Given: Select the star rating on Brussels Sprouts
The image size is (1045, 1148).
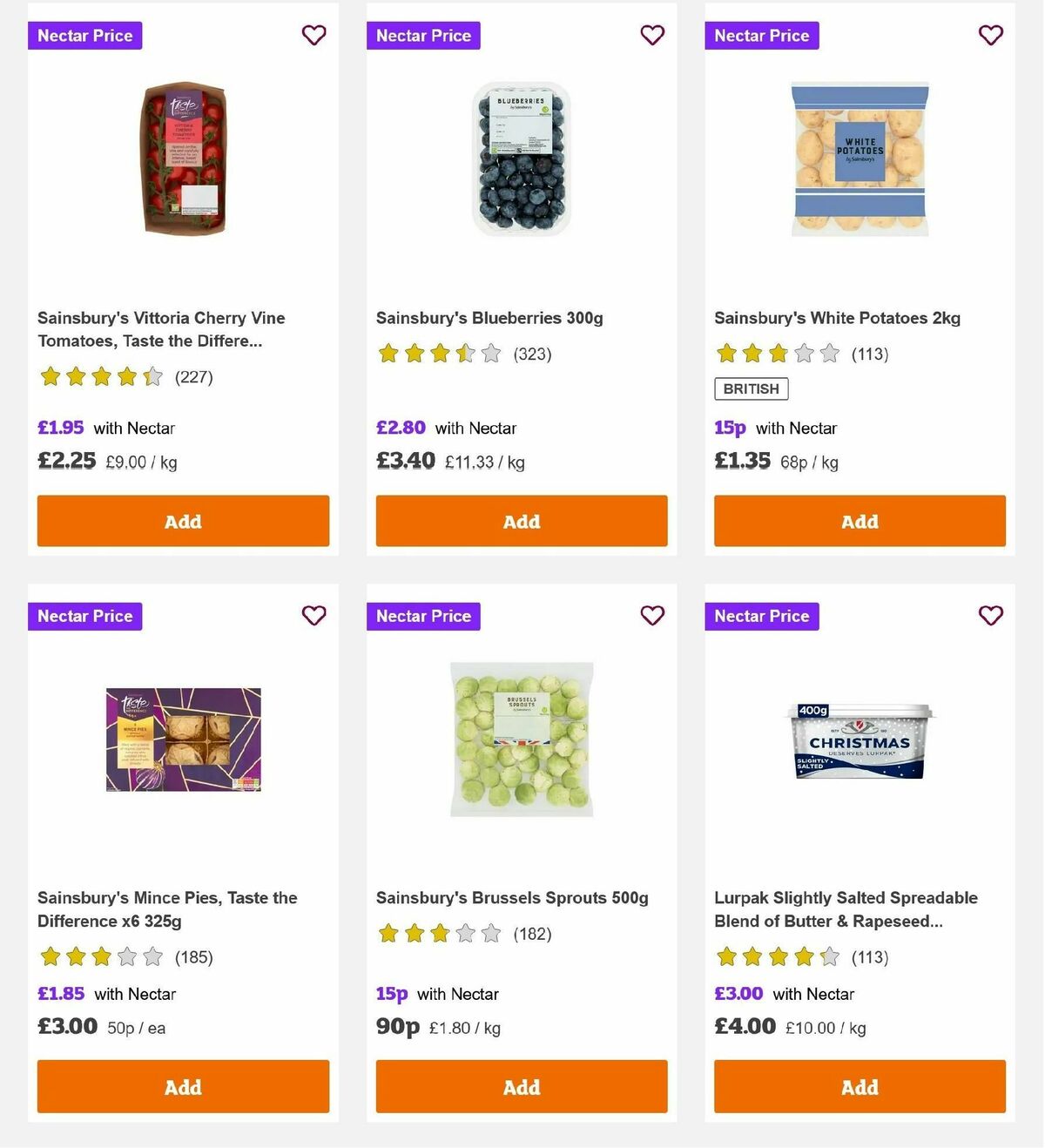Looking at the screenshot, I should [x=440, y=933].
